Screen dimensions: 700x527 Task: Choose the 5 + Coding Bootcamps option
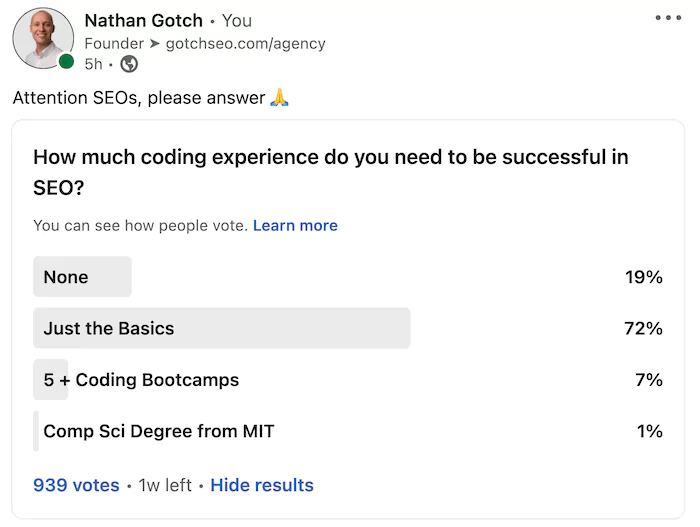pyautogui.click(x=141, y=380)
